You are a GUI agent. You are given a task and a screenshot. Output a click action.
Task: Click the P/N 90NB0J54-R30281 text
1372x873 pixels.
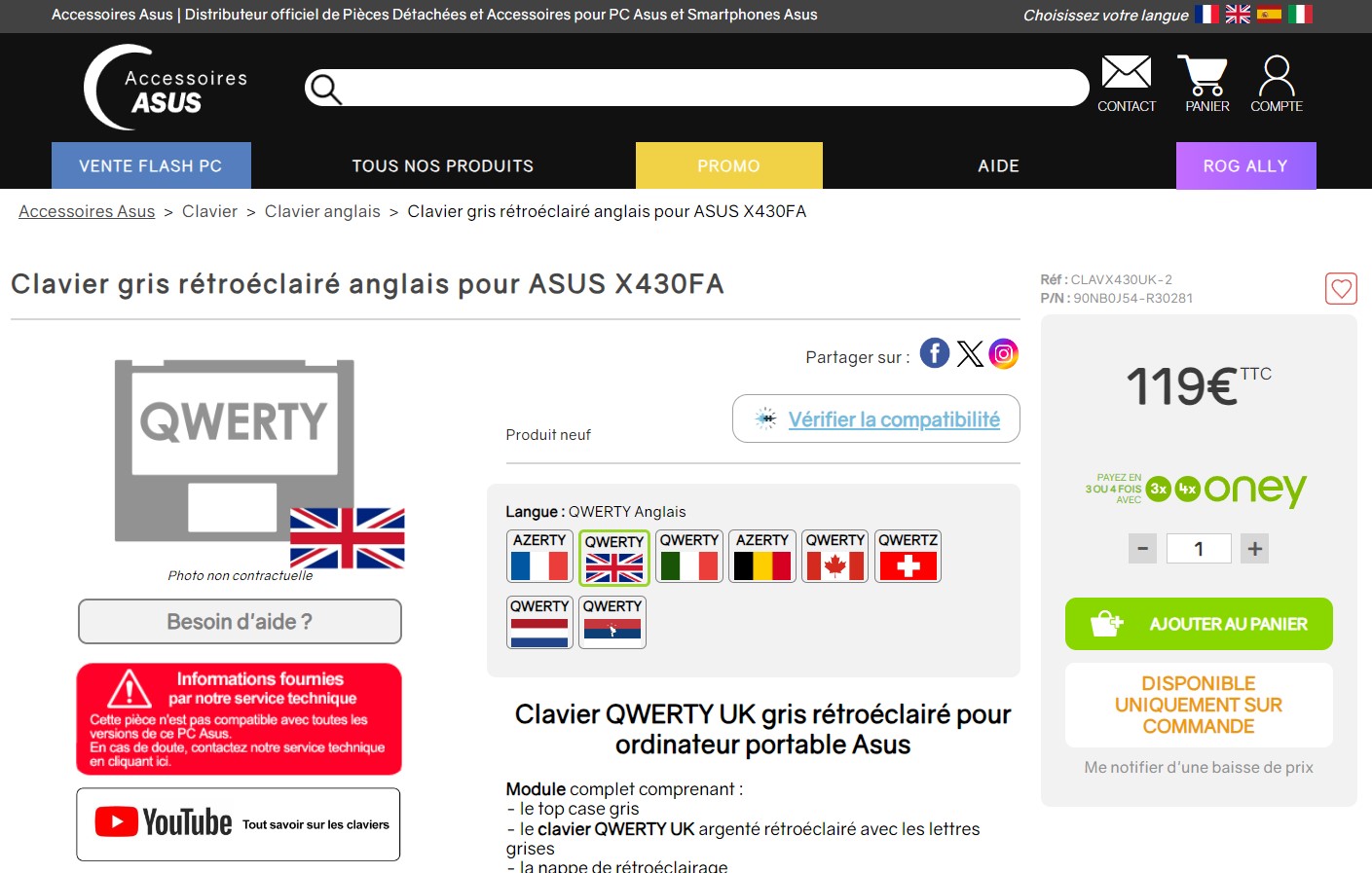1117,298
